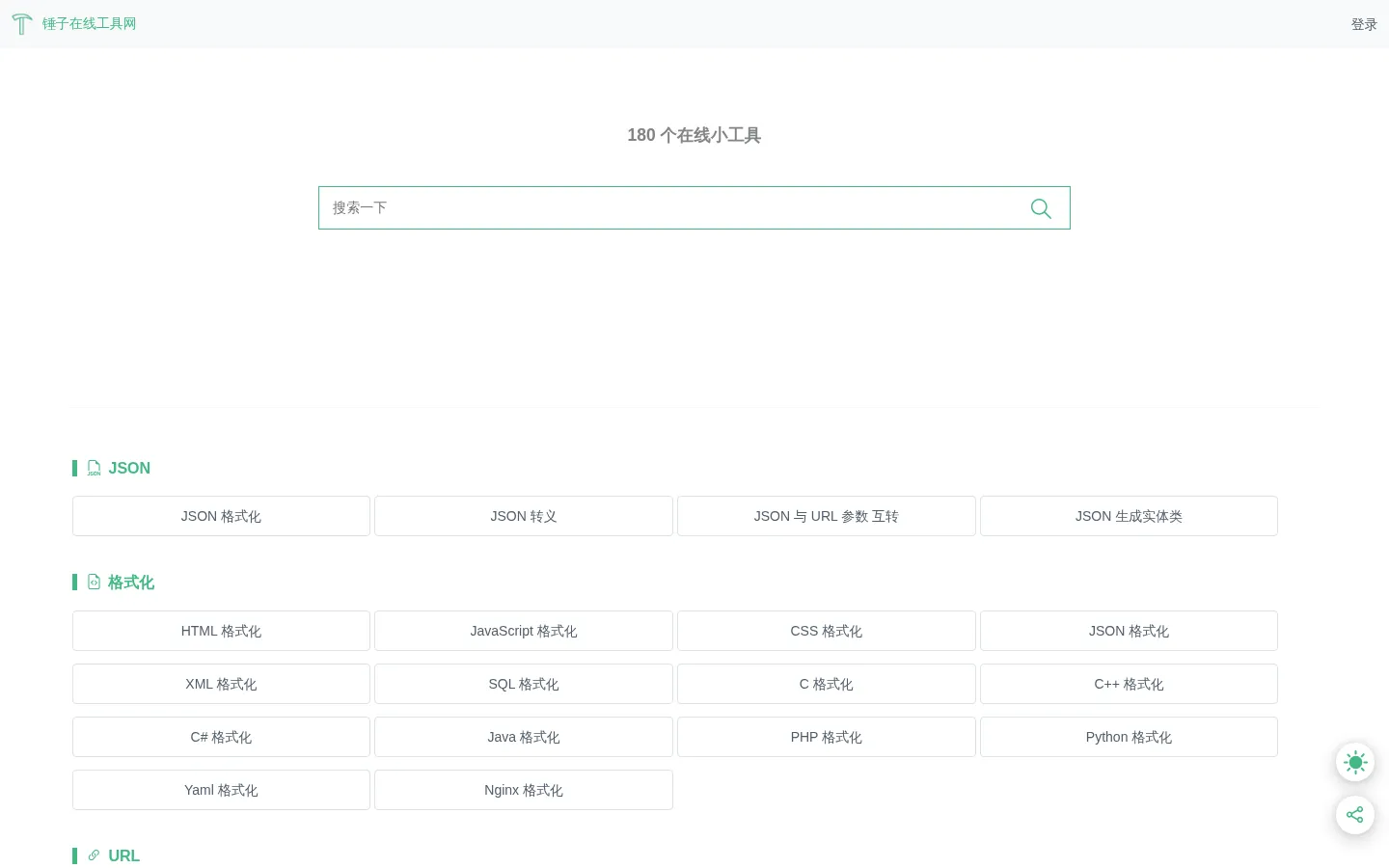Screen dimensions: 1389x868
Task: Open the SQL 格式化 tool
Action: pos(524,684)
